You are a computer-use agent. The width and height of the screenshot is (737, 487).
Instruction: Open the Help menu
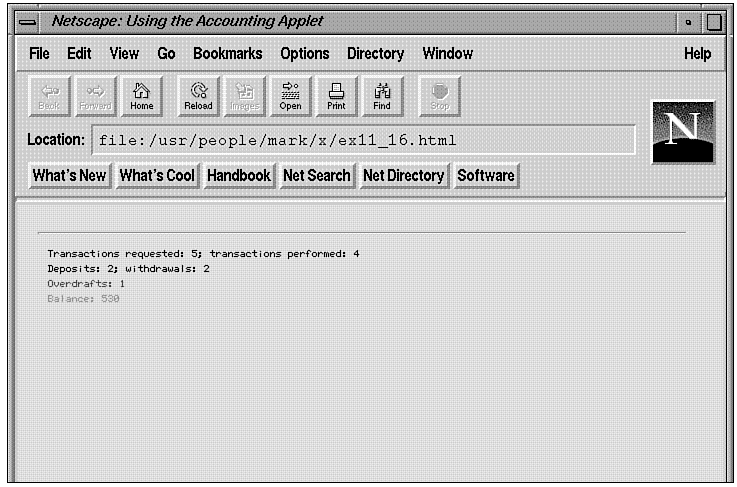click(x=697, y=54)
